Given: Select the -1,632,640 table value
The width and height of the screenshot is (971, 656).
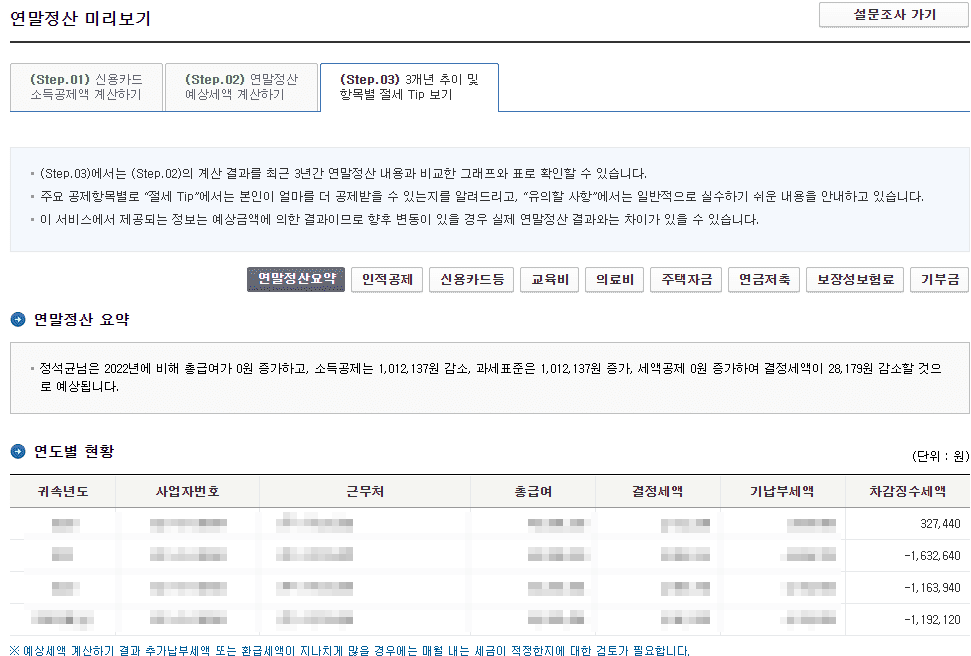Looking at the screenshot, I should pos(932,556).
